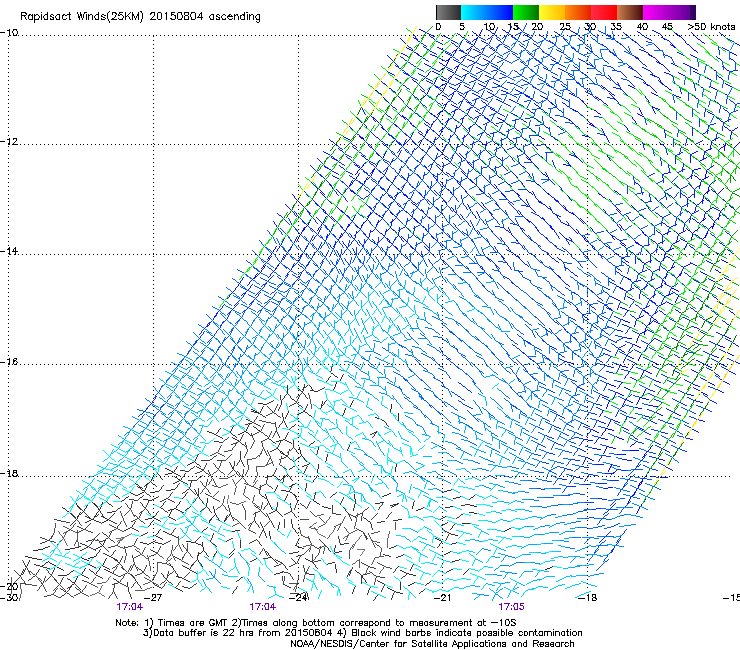The height and width of the screenshot is (650, 740).
Task: Select the '-30' longitude axis label
Action: click(9, 597)
